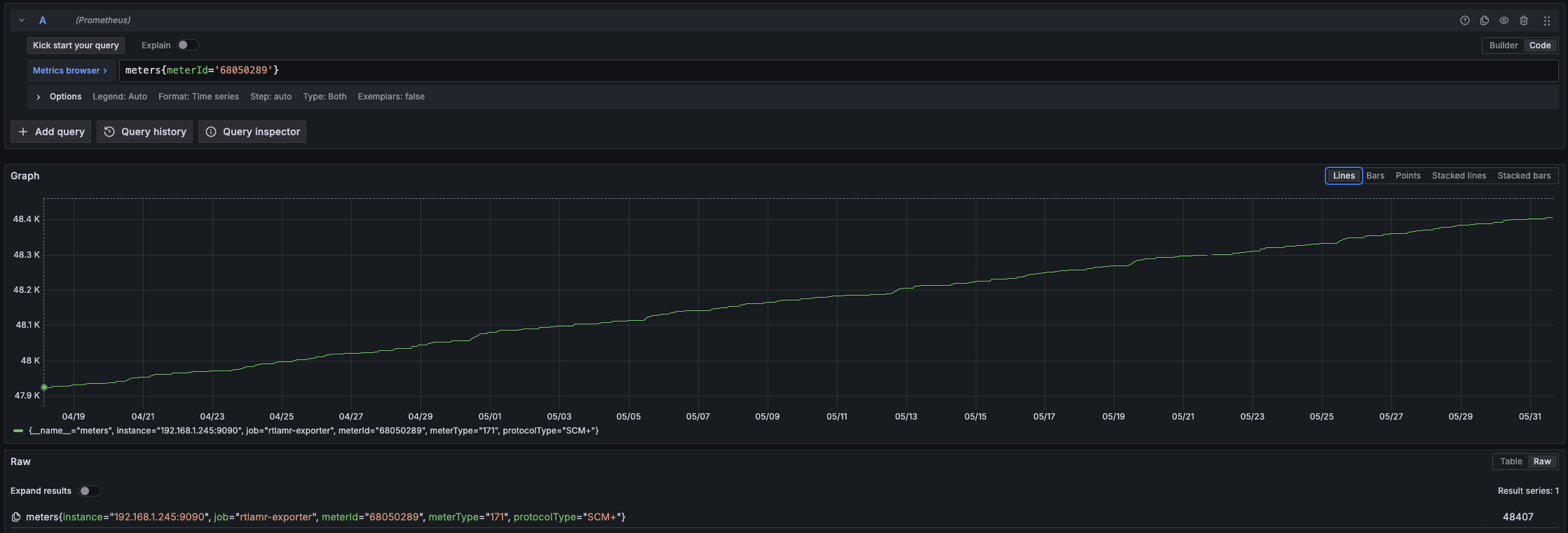Click Type: Both option text

[325, 97]
